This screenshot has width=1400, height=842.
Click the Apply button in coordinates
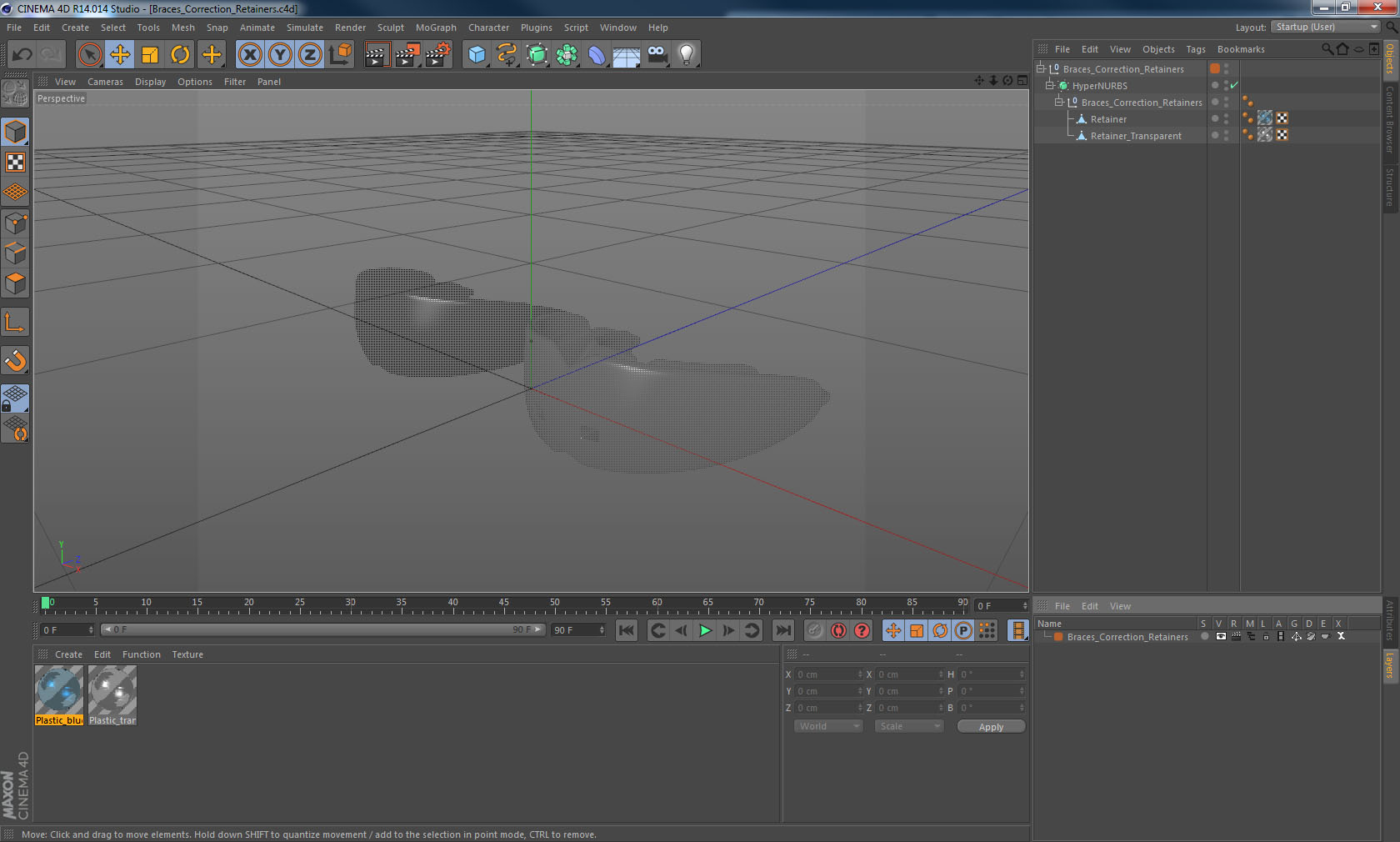coord(991,727)
